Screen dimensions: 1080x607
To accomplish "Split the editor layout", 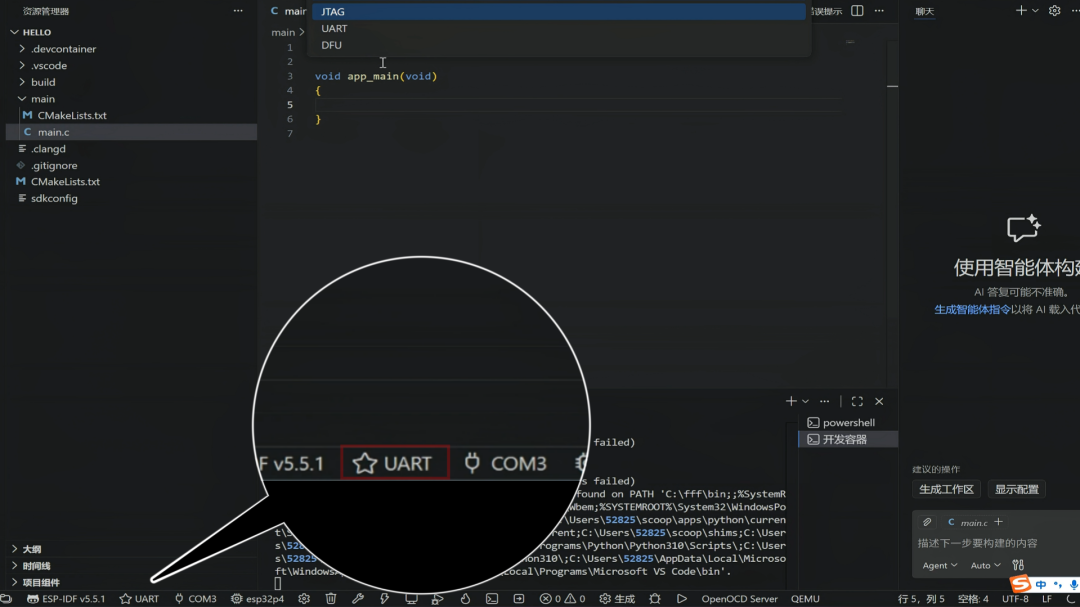I will [x=857, y=11].
